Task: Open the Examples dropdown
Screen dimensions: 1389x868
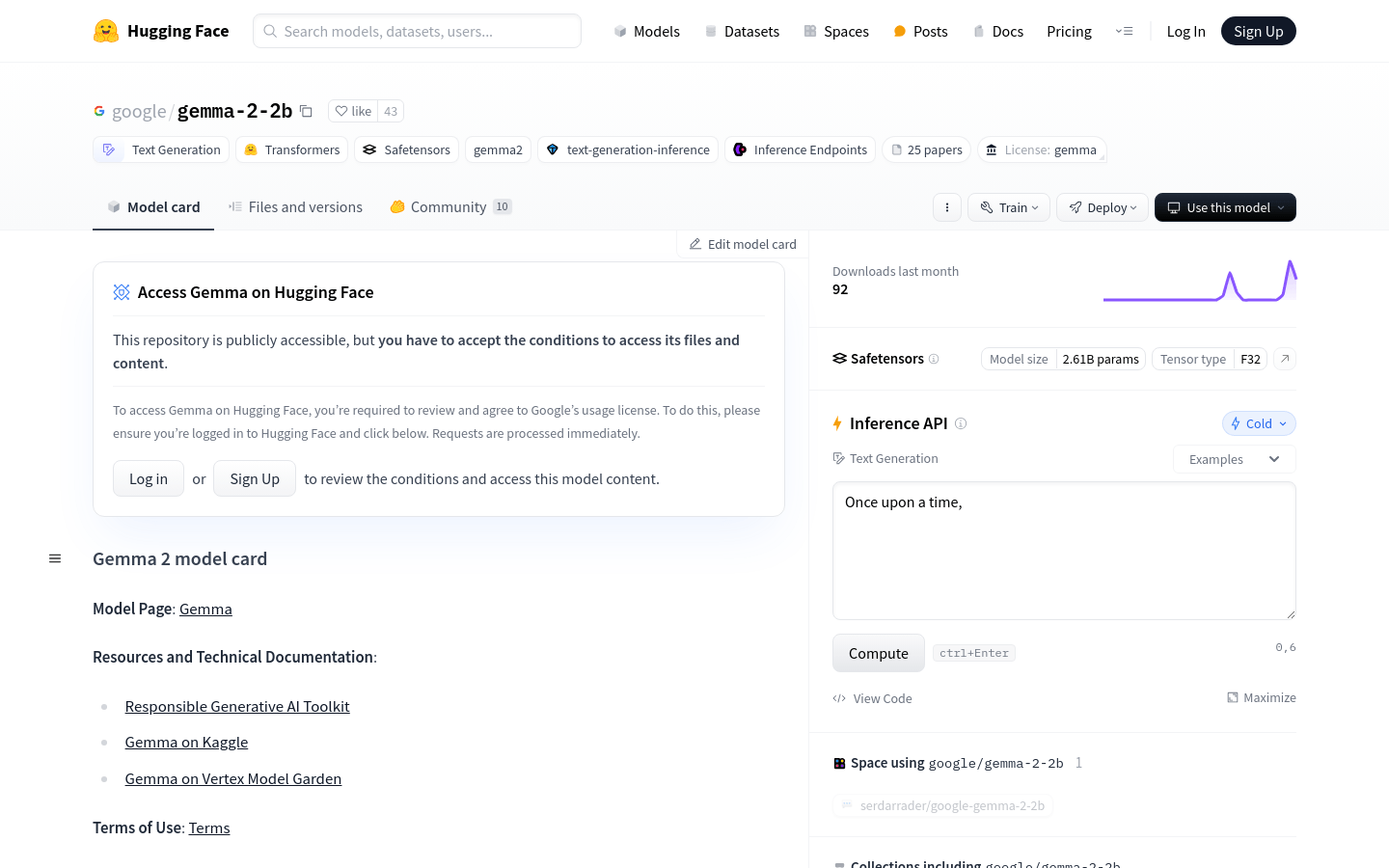Action: click(x=1235, y=459)
